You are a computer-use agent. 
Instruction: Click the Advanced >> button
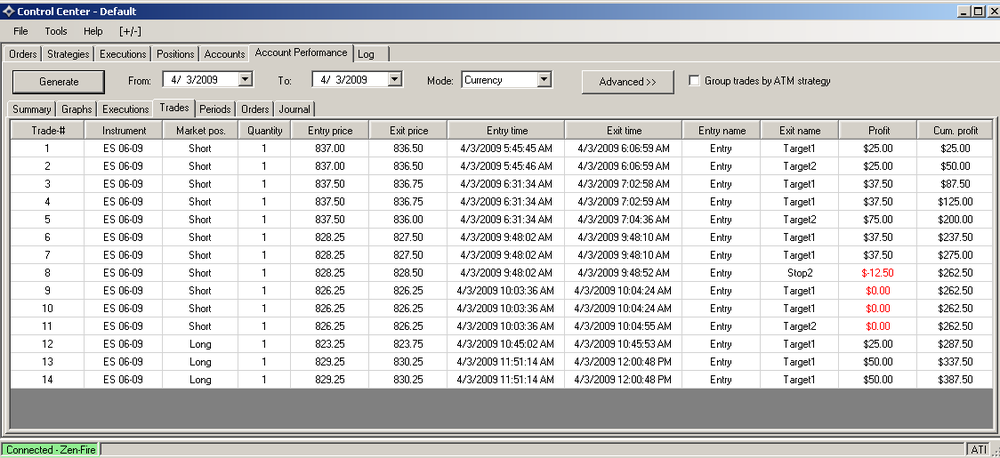628,82
